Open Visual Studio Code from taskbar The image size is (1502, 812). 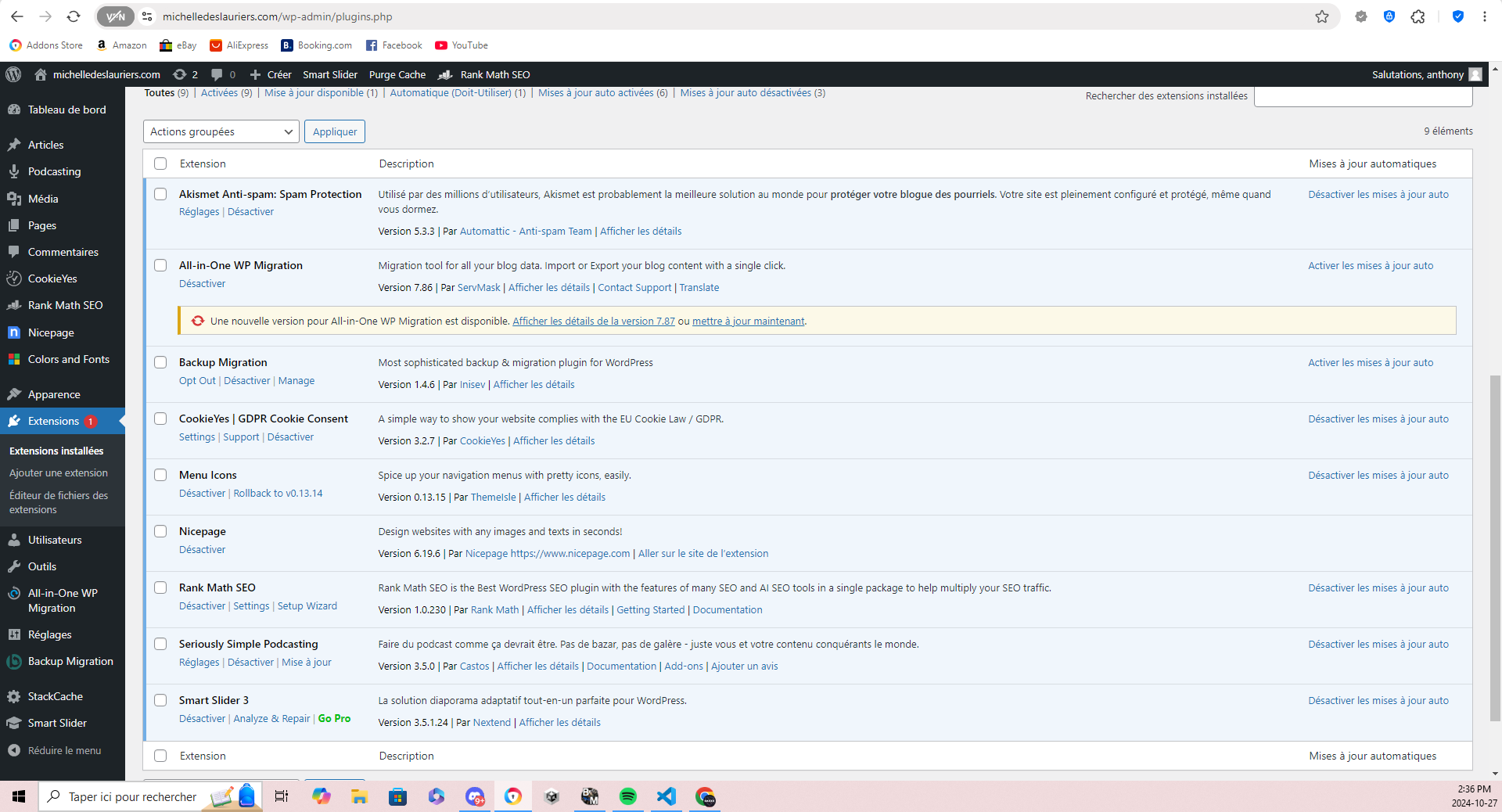coord(666,796)
